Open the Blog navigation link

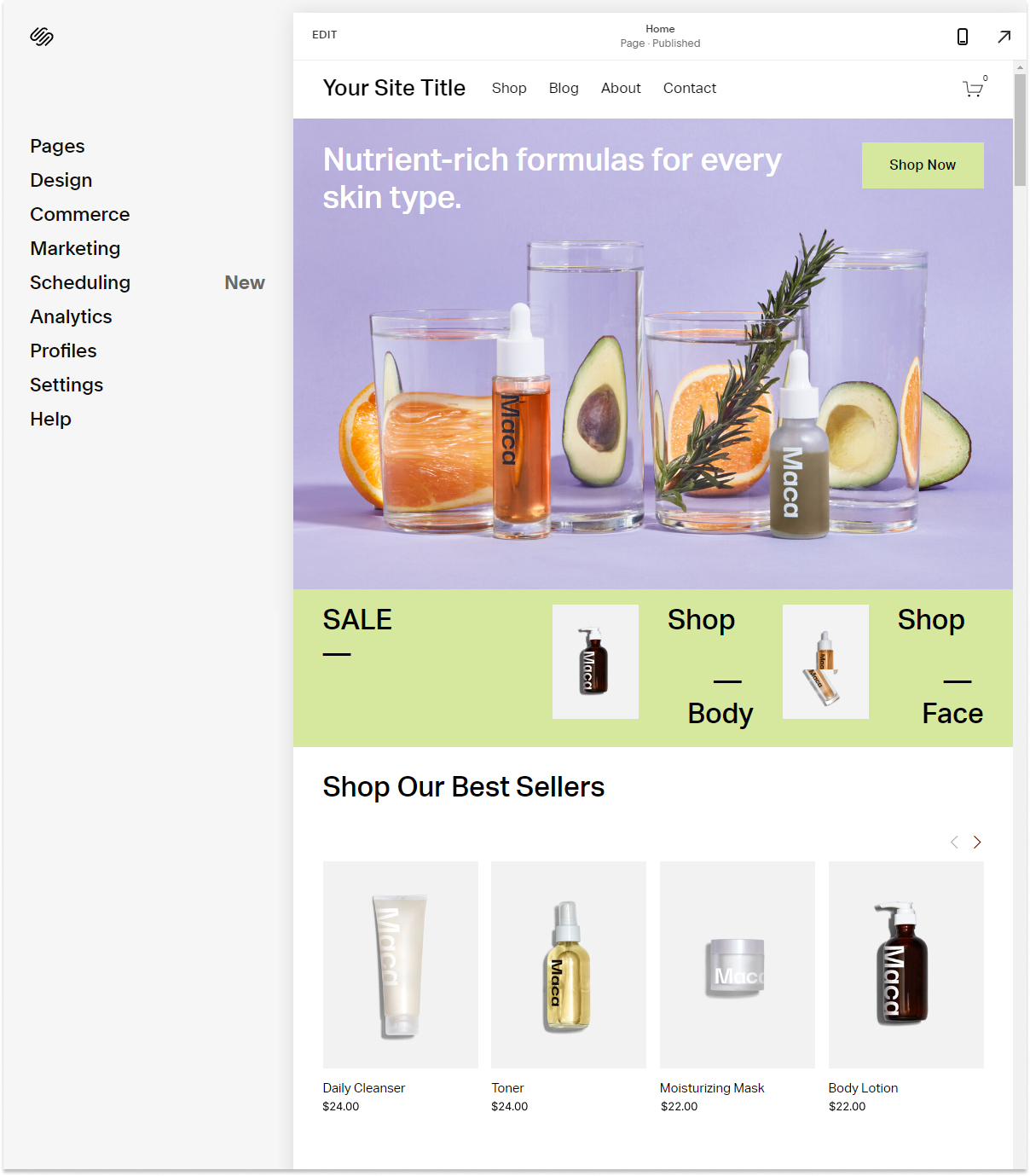coord(564,89)
